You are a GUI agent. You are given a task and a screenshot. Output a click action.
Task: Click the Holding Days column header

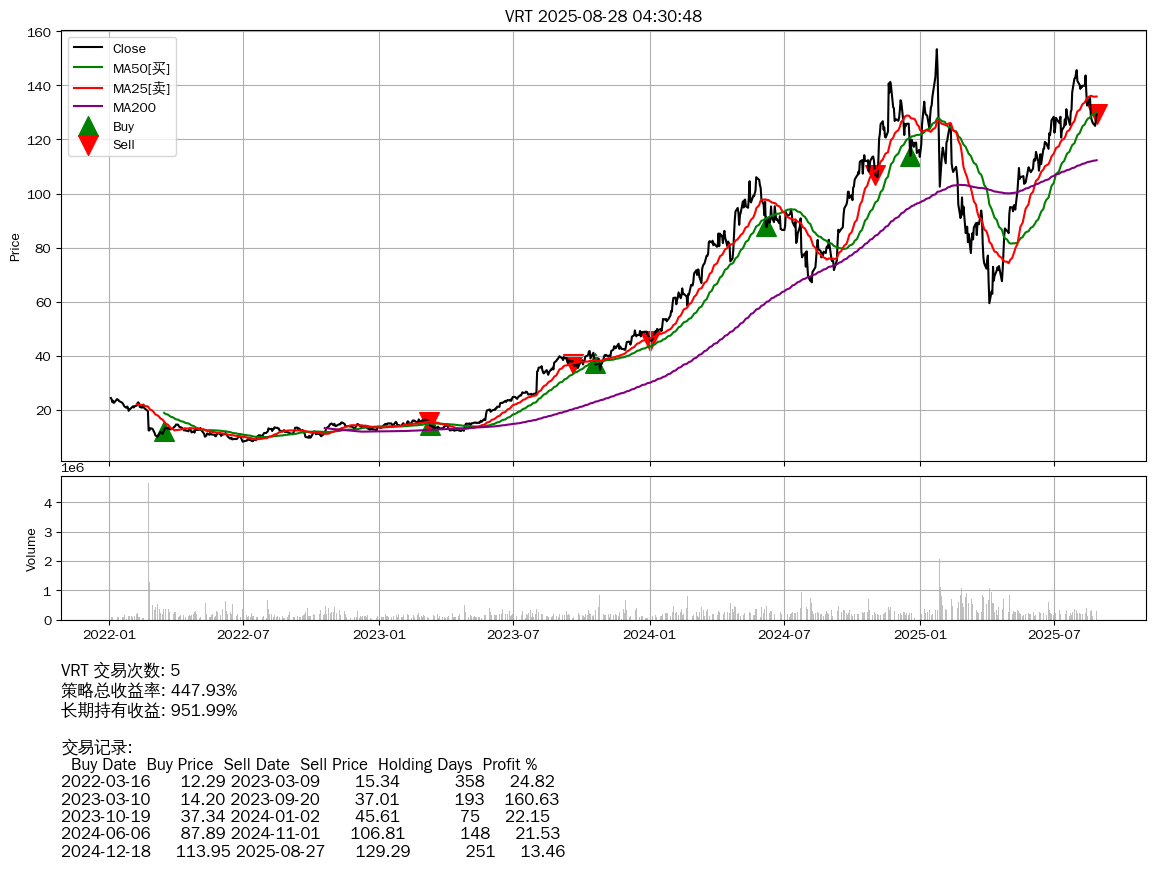point(425,764)
